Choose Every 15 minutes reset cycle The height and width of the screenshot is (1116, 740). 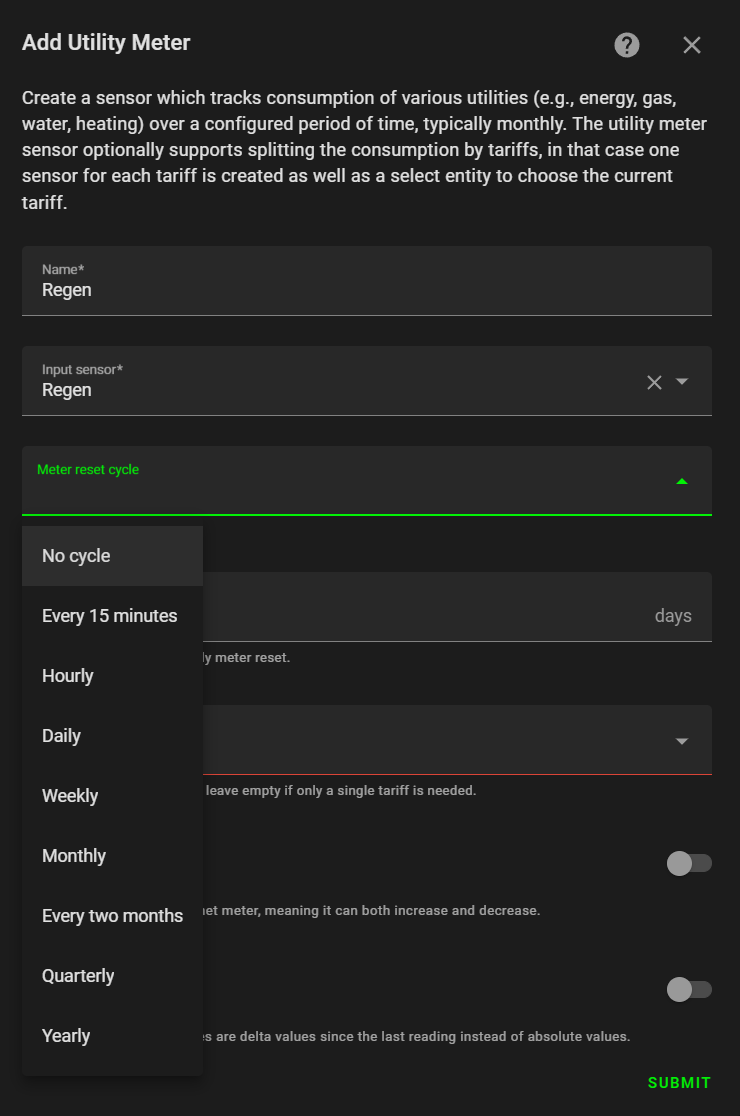(112, 616)
